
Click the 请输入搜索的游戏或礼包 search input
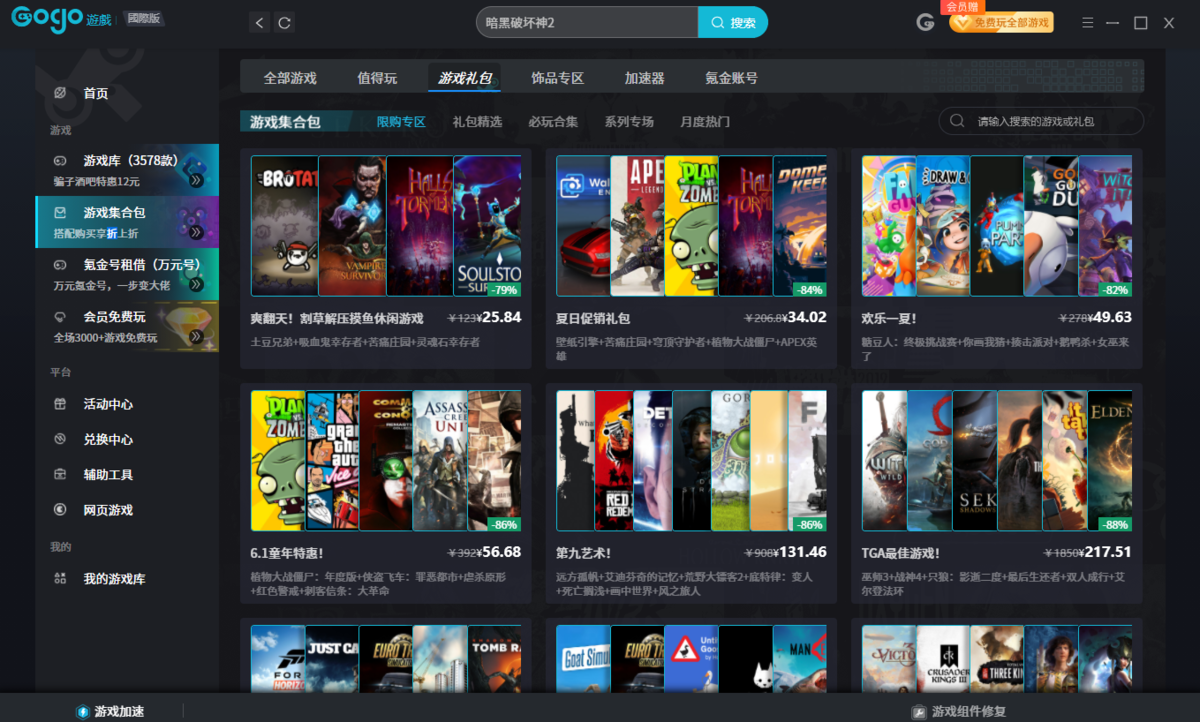1041,121
